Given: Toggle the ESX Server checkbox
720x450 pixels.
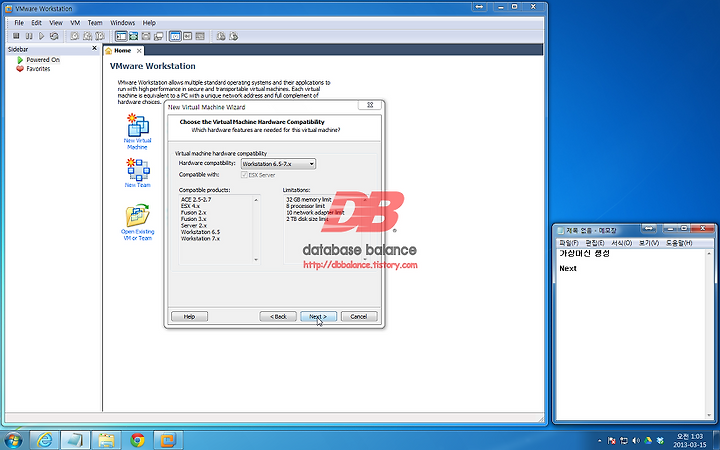Looking at the screenshot, I should click(x=244, y=175).
